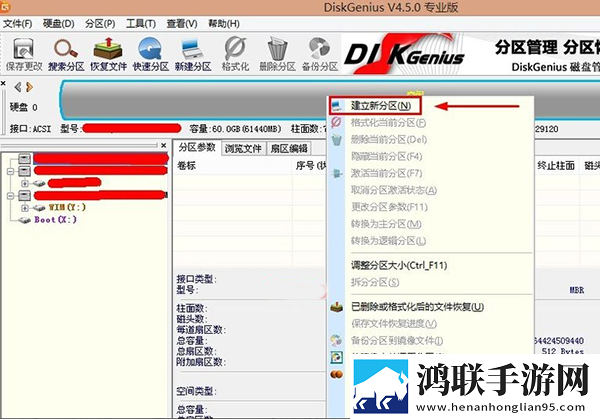The width and height of the screenshot is (600, 419).
Task: Expand the redacted partition under second disk
Action: [25, 183]
